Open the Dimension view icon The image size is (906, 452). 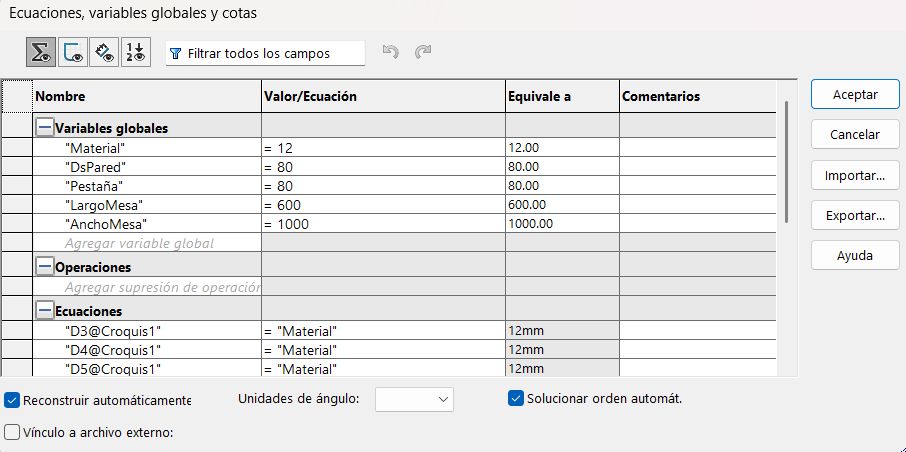(x=104, y=53)
